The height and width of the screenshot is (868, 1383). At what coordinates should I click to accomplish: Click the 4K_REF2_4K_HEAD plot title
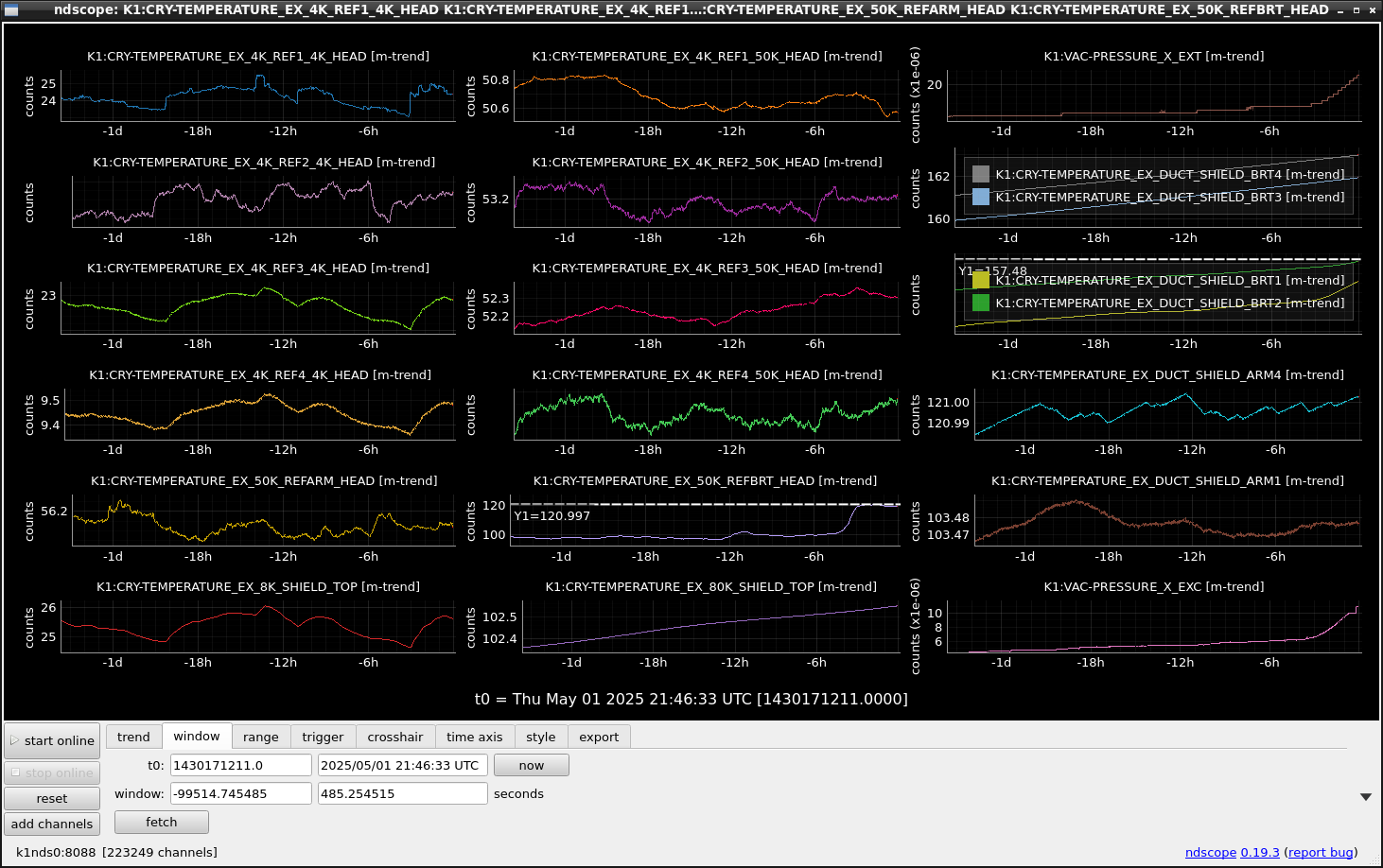264,163
